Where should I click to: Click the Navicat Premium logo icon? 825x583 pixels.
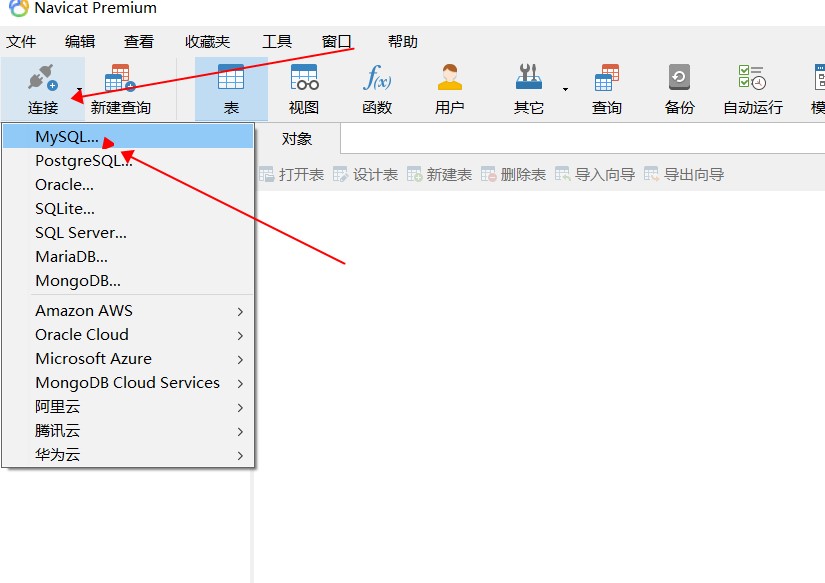[x=19, y=8]
